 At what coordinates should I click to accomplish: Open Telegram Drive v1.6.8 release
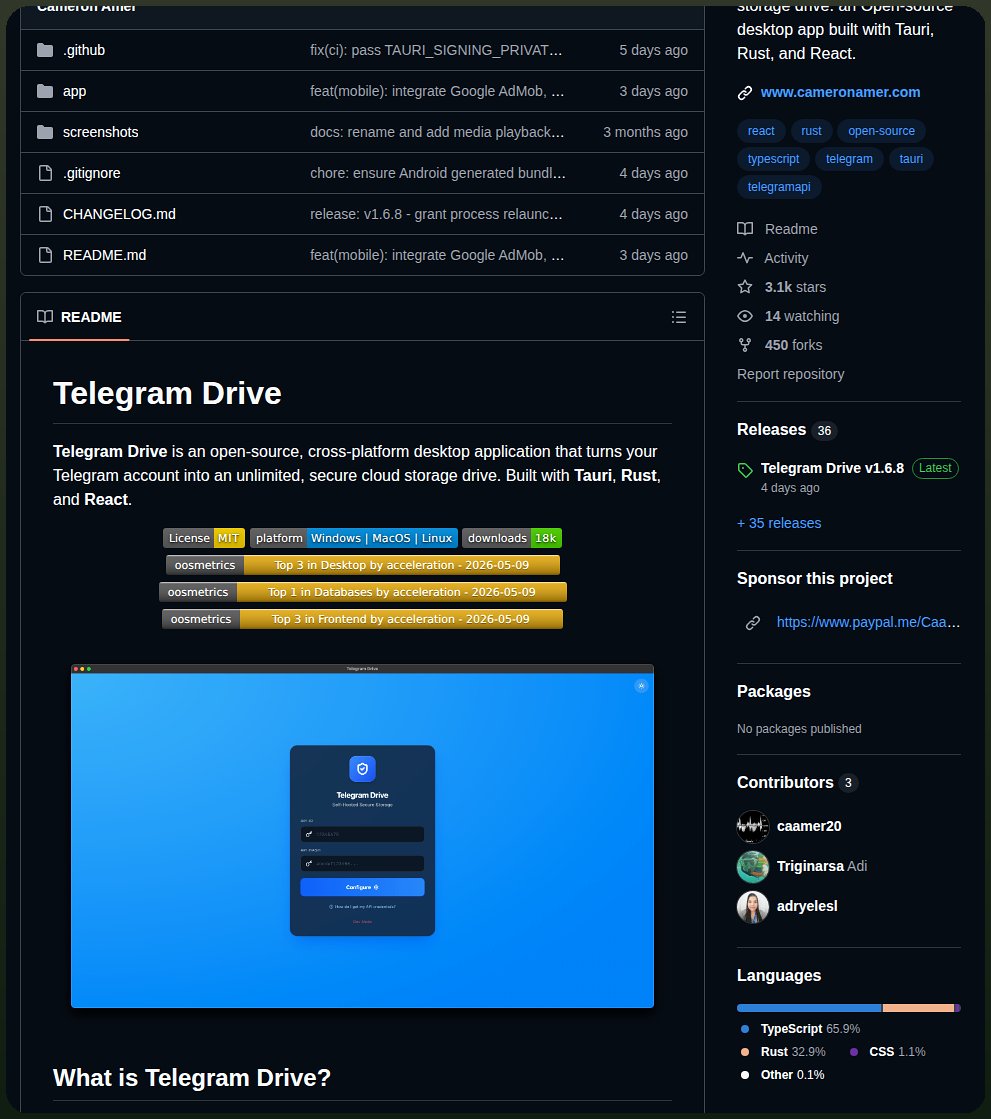pos(832,468)
